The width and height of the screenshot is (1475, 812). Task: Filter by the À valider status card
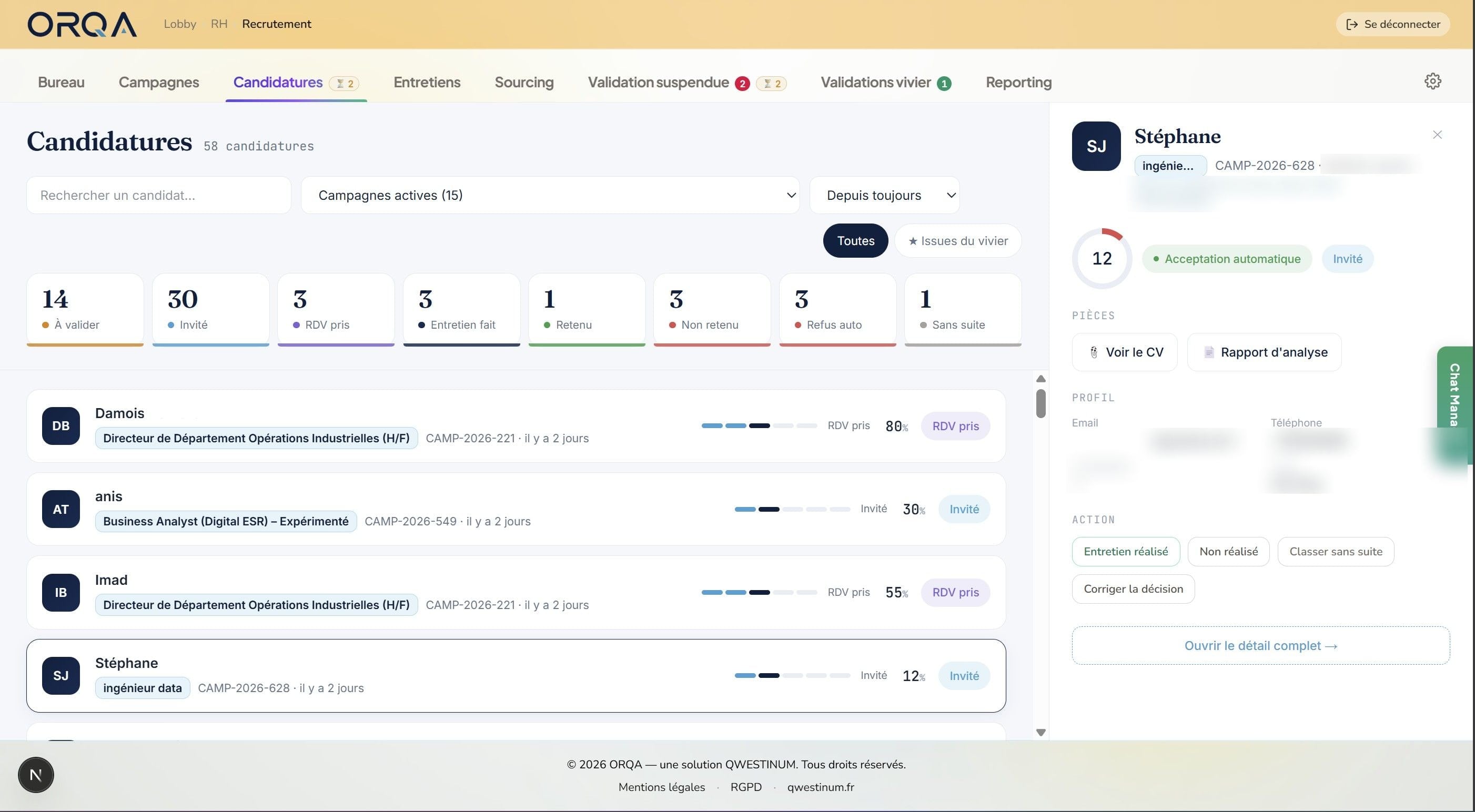[x=85, y=310]
